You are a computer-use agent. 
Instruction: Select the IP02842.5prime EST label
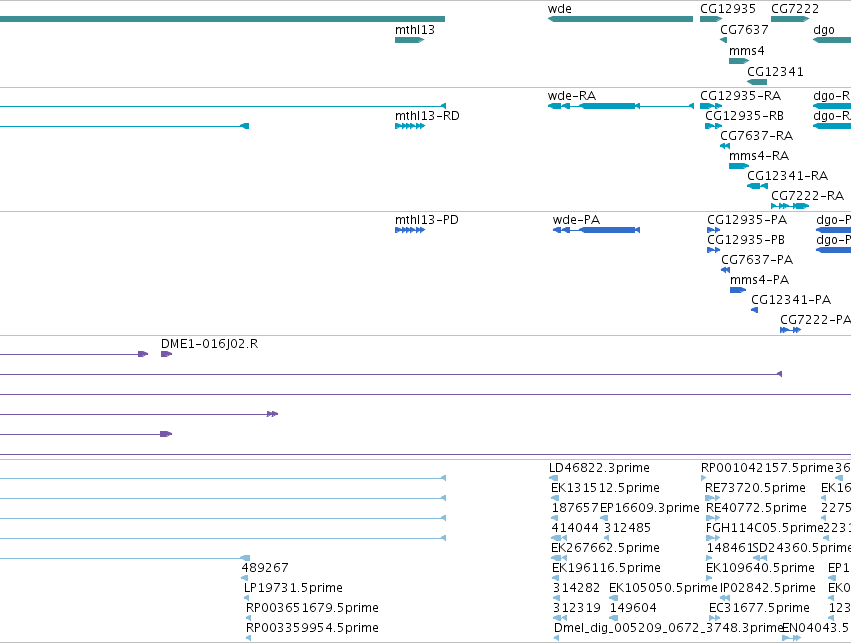pos(768,588)
